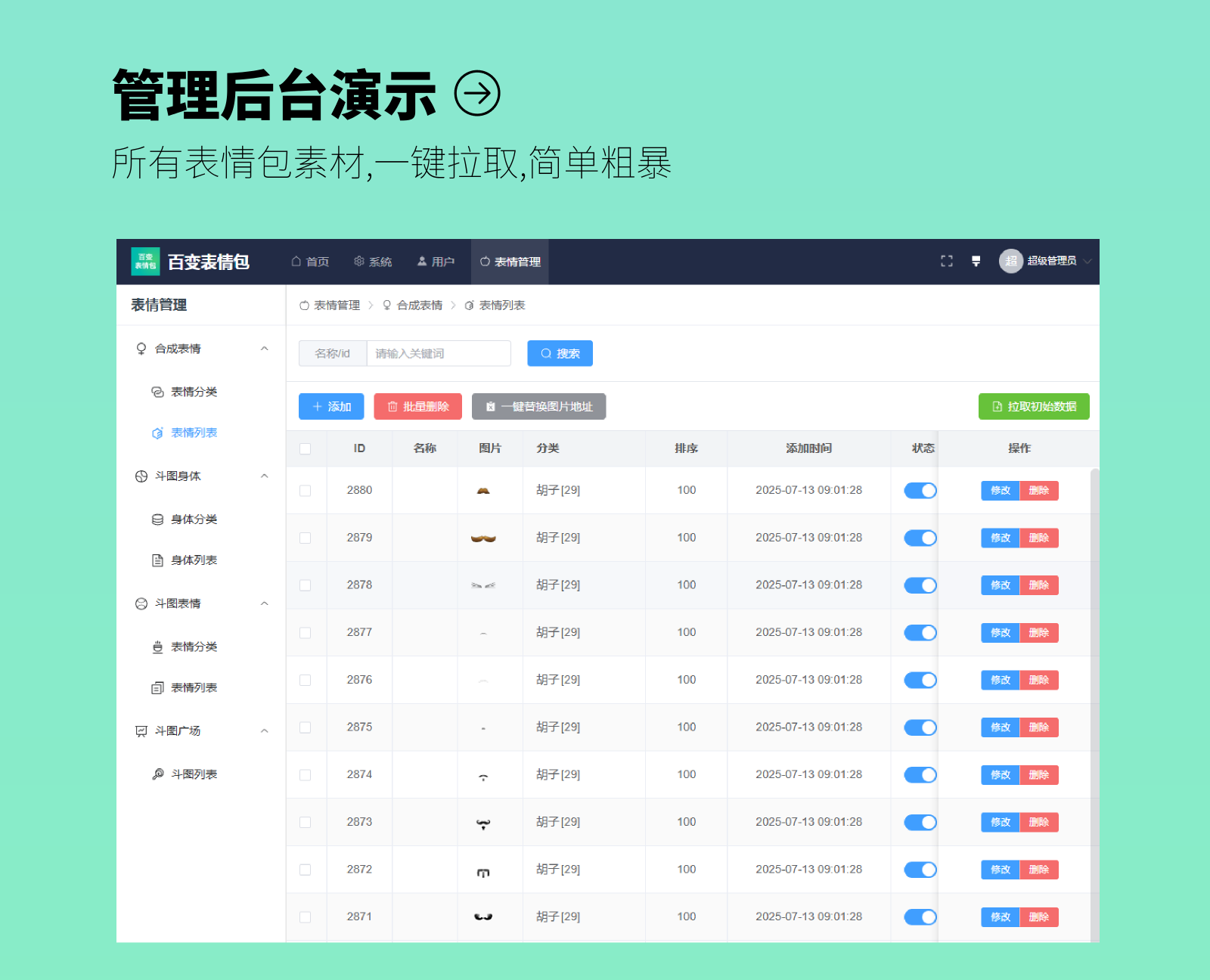Collapse the 合成表情 sidebar group
Viewport: 1210px width, 980px height.
[264, 349]
